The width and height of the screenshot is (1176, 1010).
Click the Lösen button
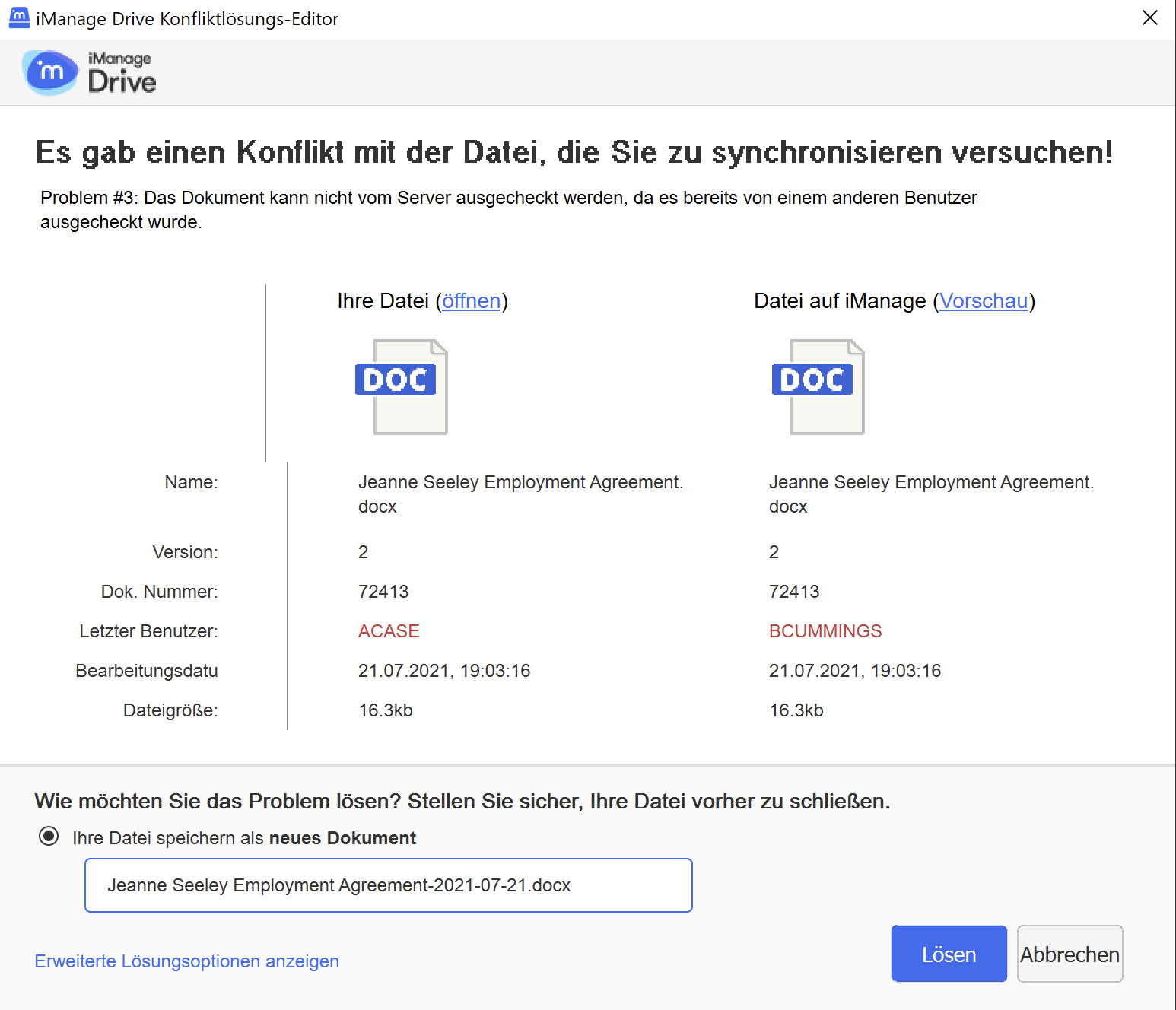949,954
